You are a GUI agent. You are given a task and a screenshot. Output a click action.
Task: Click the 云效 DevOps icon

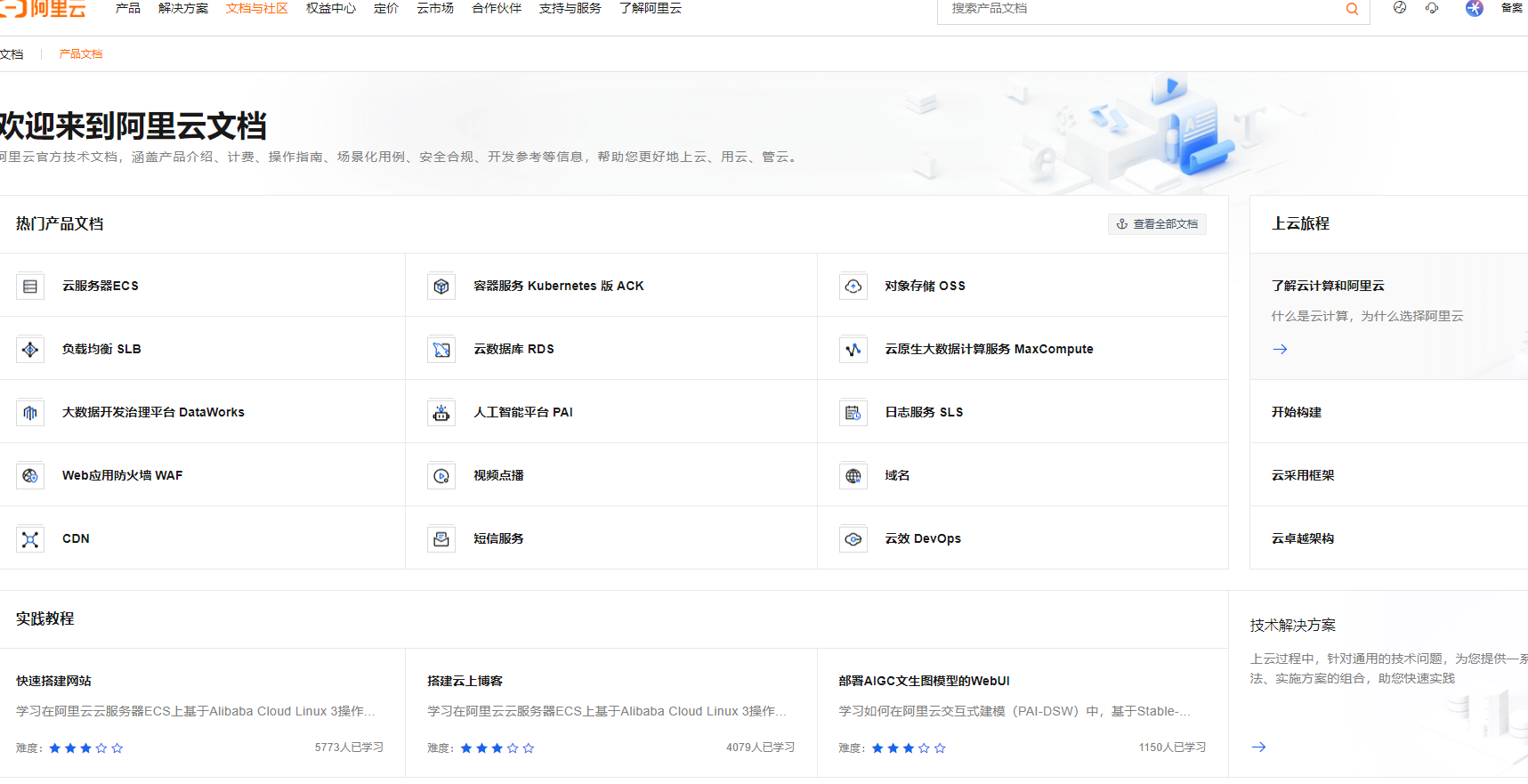tap(853, 538)
